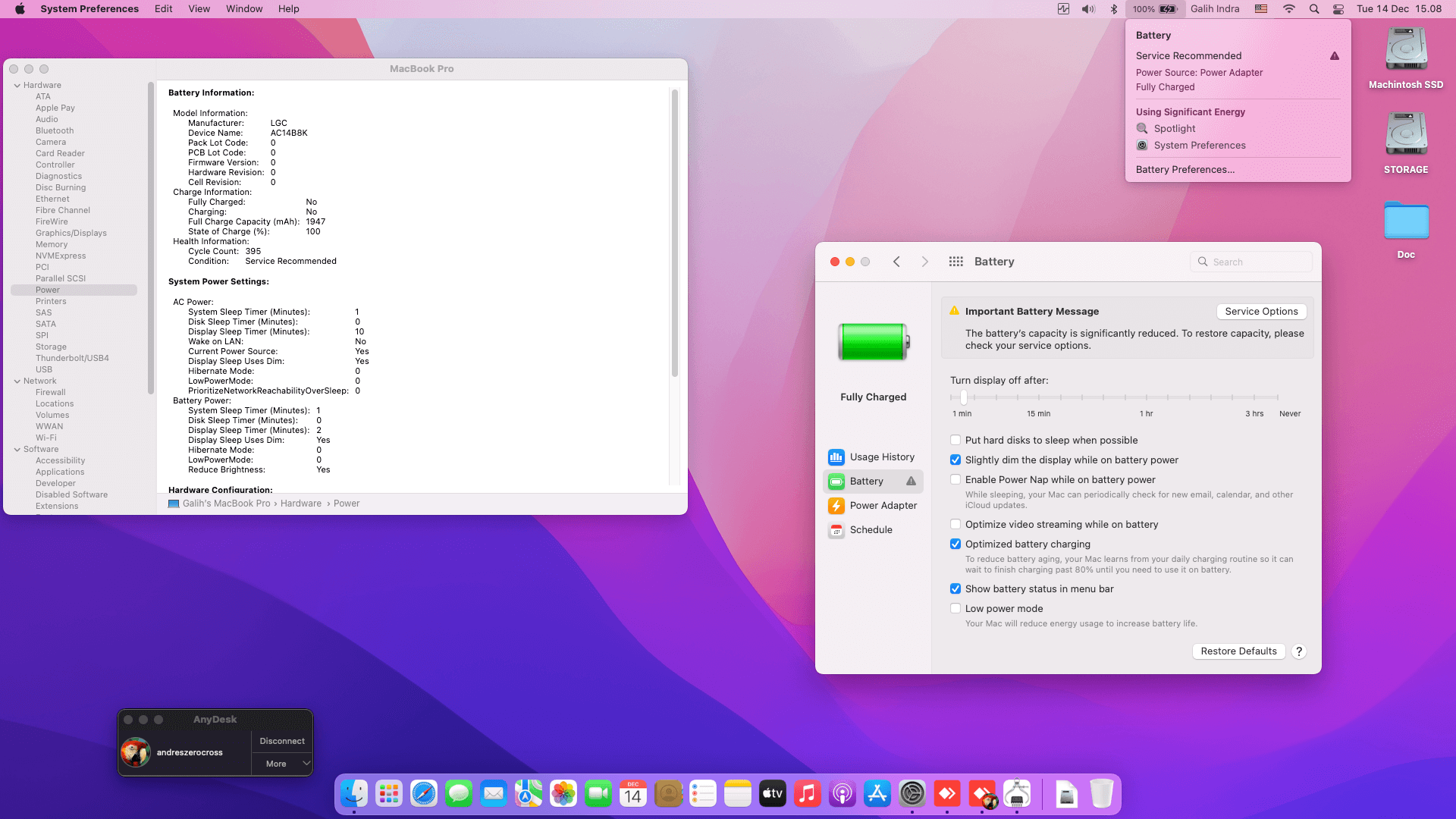Click the Search field in Battery preferences
The width and height of the screenshot is (1456, 819).
tap(1251, 262)
